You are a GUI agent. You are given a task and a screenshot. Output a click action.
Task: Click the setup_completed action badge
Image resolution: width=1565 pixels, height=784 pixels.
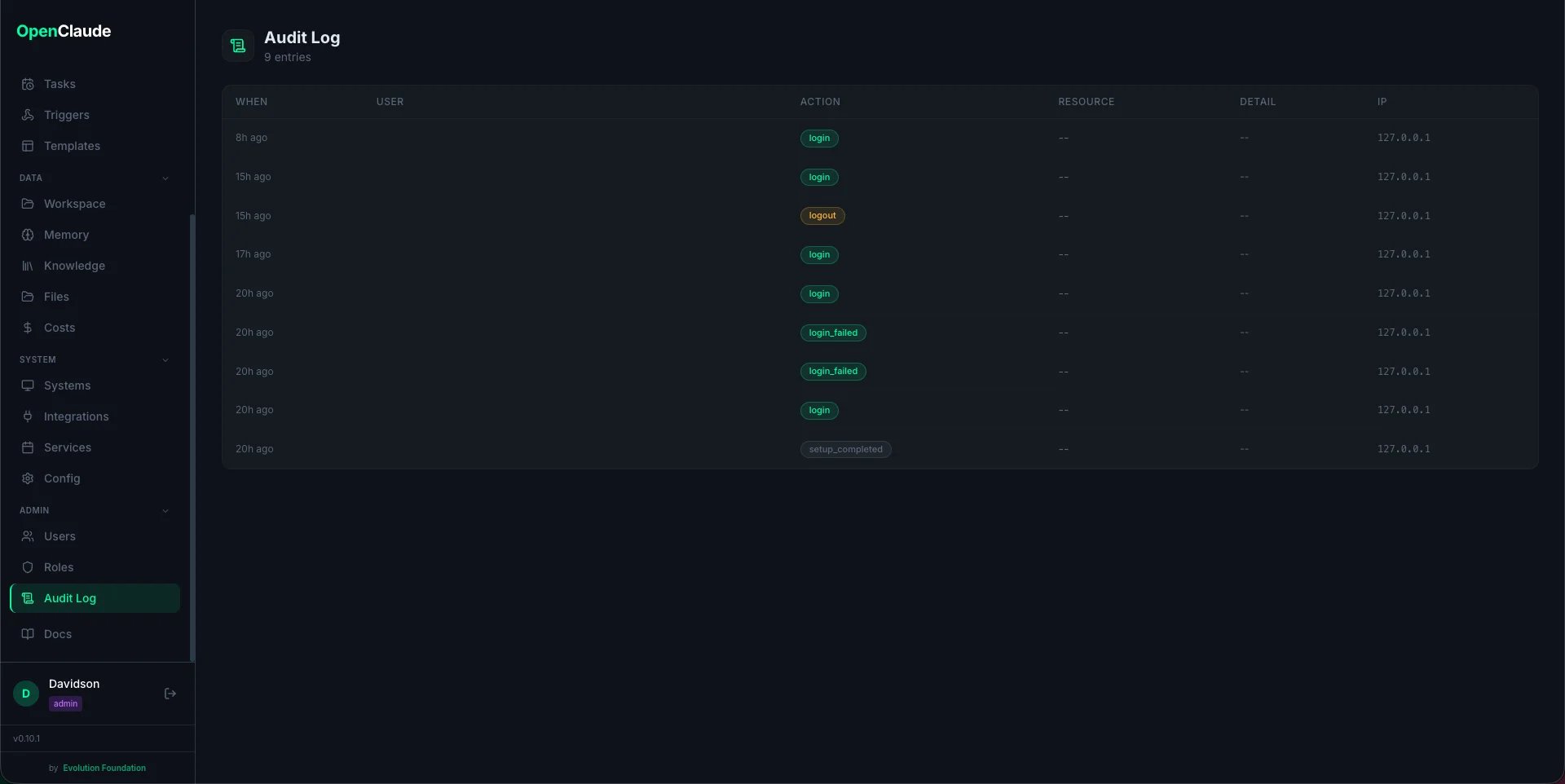click(x=845, y=449)
